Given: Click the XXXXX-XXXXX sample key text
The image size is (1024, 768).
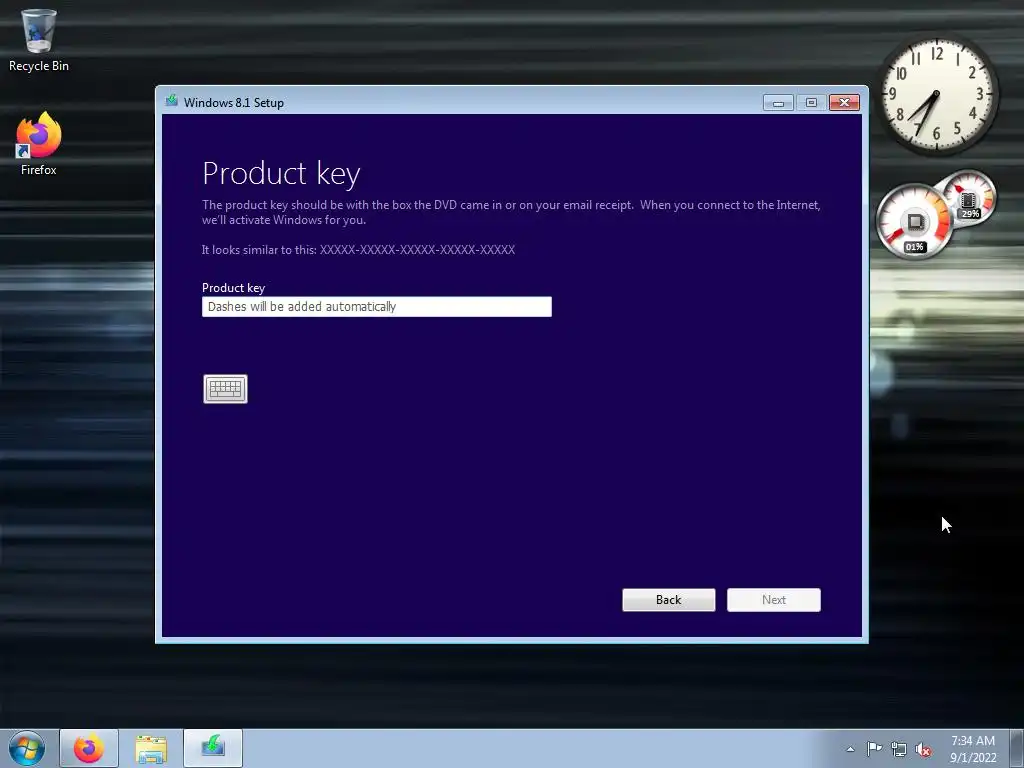Looking at the screenshot, I should [417, 249].
